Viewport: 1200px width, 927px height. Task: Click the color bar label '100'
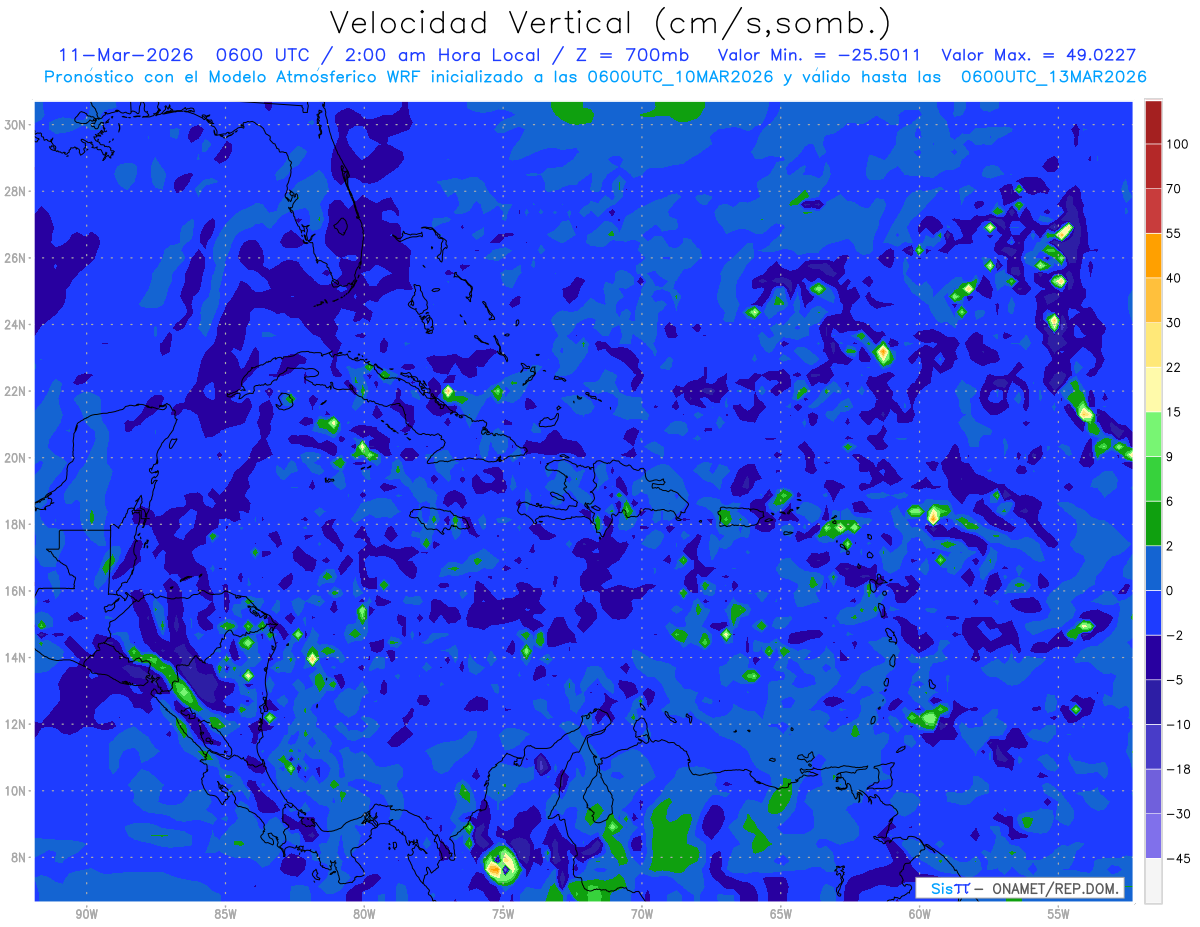1177,145
